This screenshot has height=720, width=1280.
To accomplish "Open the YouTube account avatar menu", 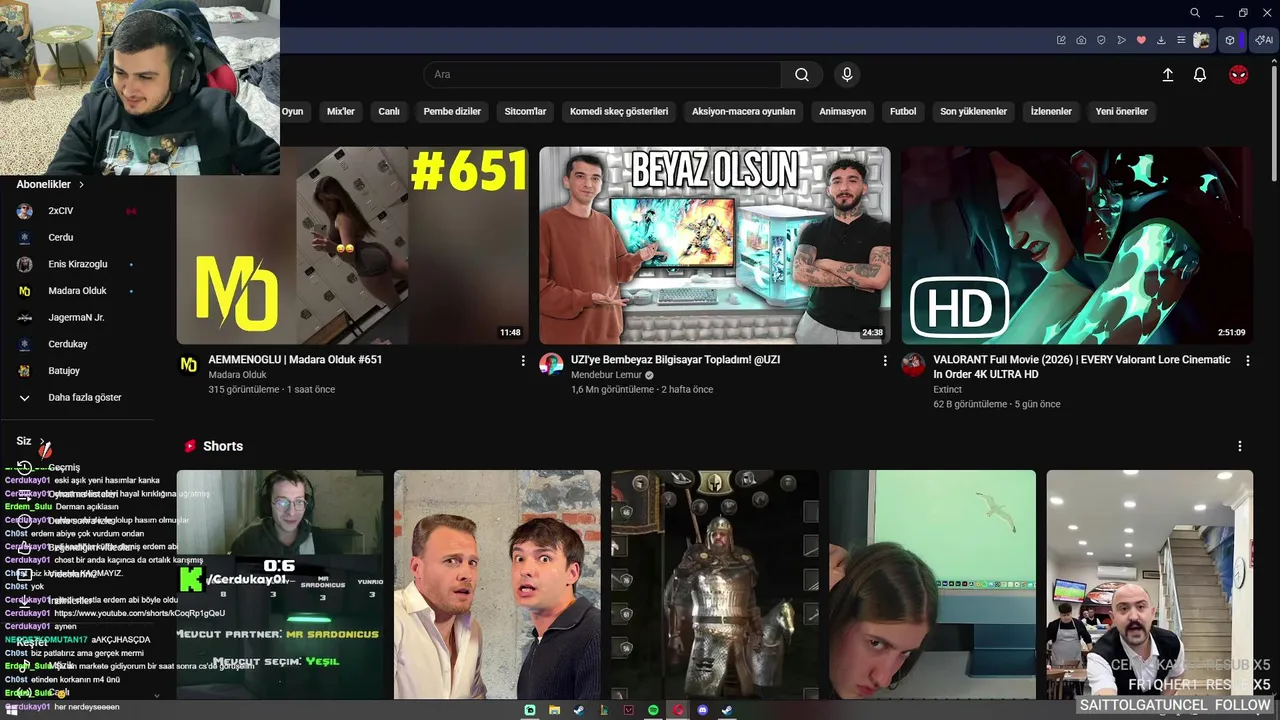I will coord(1238,75).
